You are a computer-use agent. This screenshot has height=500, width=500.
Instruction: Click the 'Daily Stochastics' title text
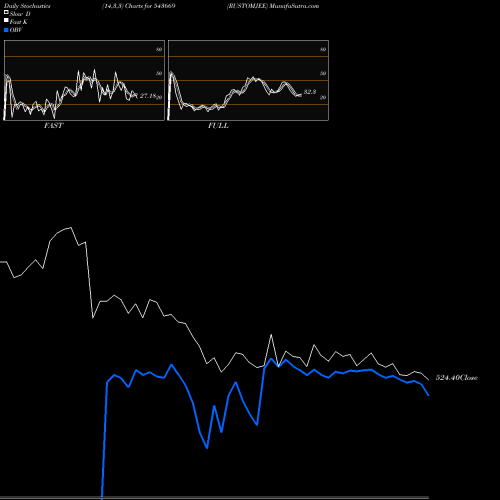coord(27,6)
